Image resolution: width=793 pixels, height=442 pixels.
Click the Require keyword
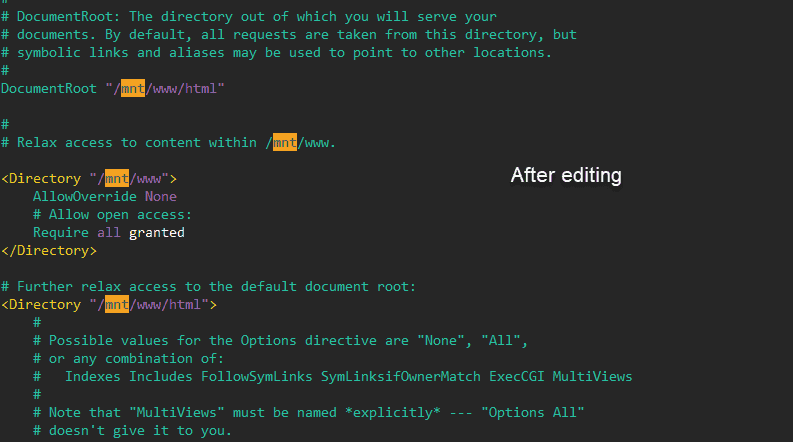pyautogui.click(x=60, y=233)
